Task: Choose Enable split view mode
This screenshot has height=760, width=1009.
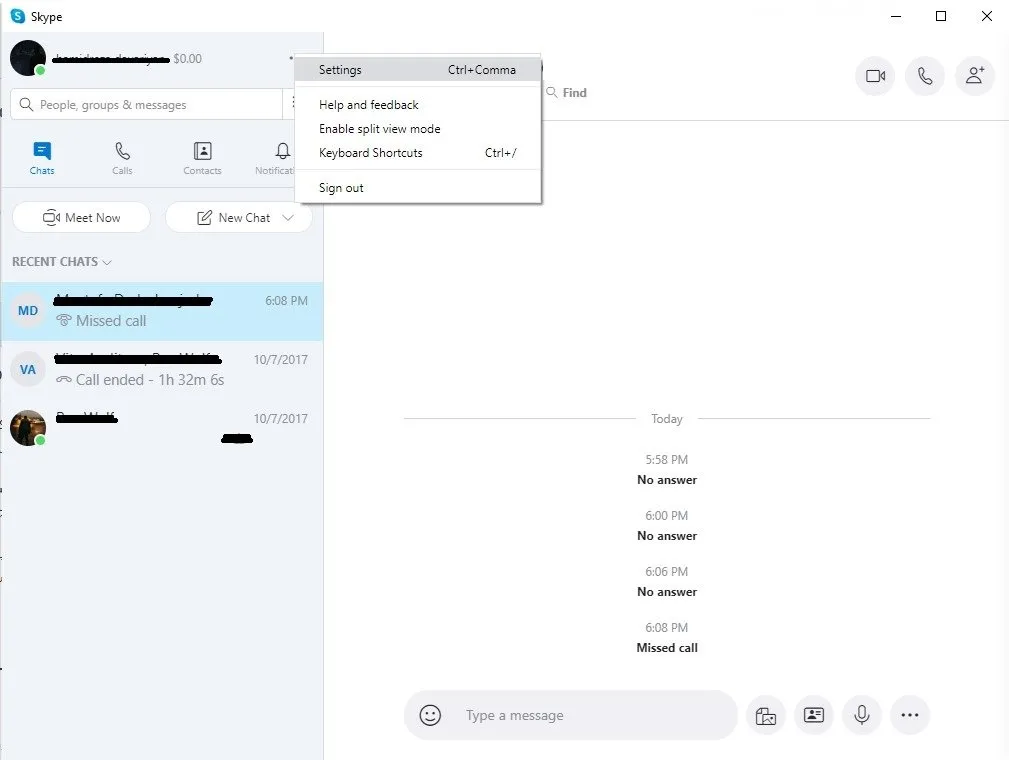Action: click(x=417, y=129)
